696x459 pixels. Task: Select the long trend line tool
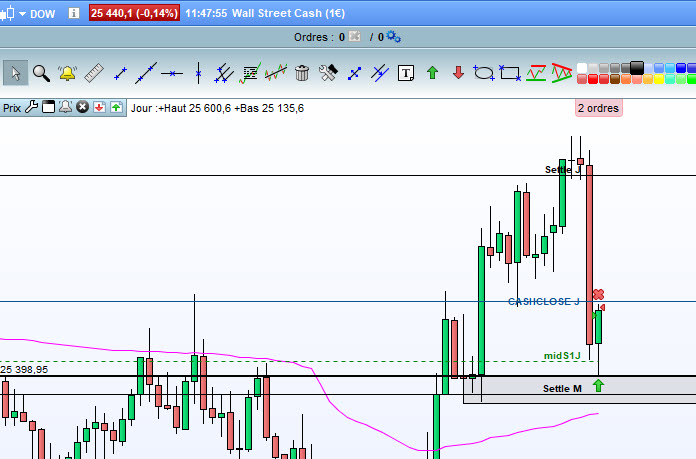click(x=146, y=73)
